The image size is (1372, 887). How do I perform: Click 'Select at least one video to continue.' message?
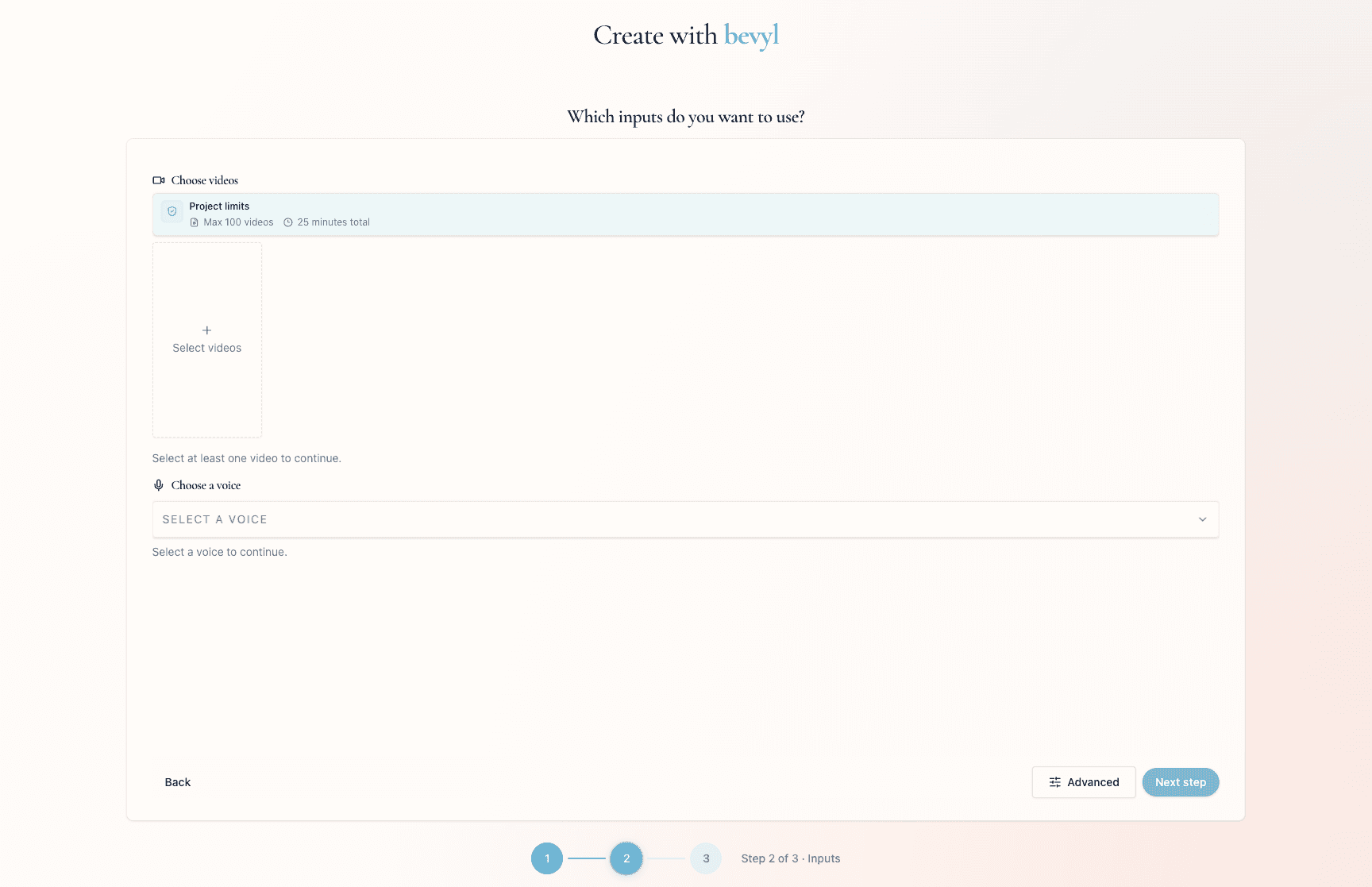tap(247, 458)
